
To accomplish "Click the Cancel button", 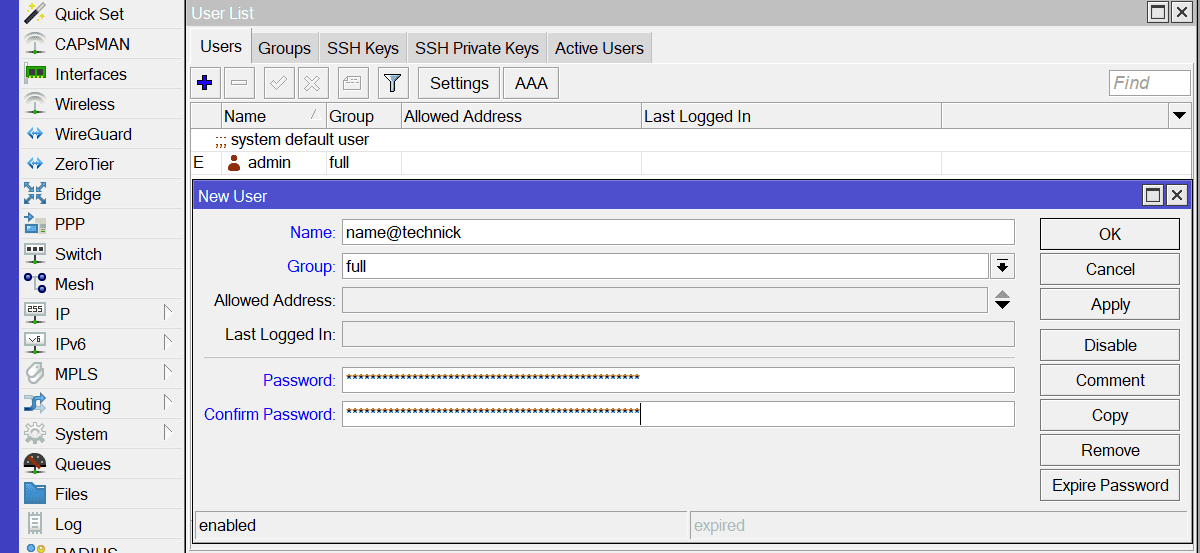I will 1110,269.
